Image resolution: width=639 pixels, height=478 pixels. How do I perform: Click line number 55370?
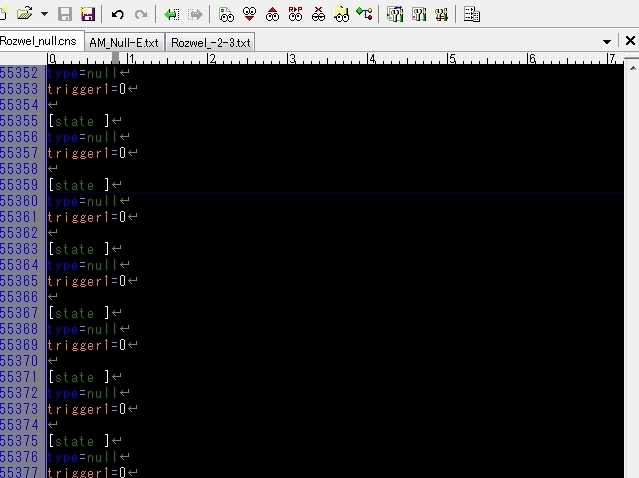(x=19, y=361)
